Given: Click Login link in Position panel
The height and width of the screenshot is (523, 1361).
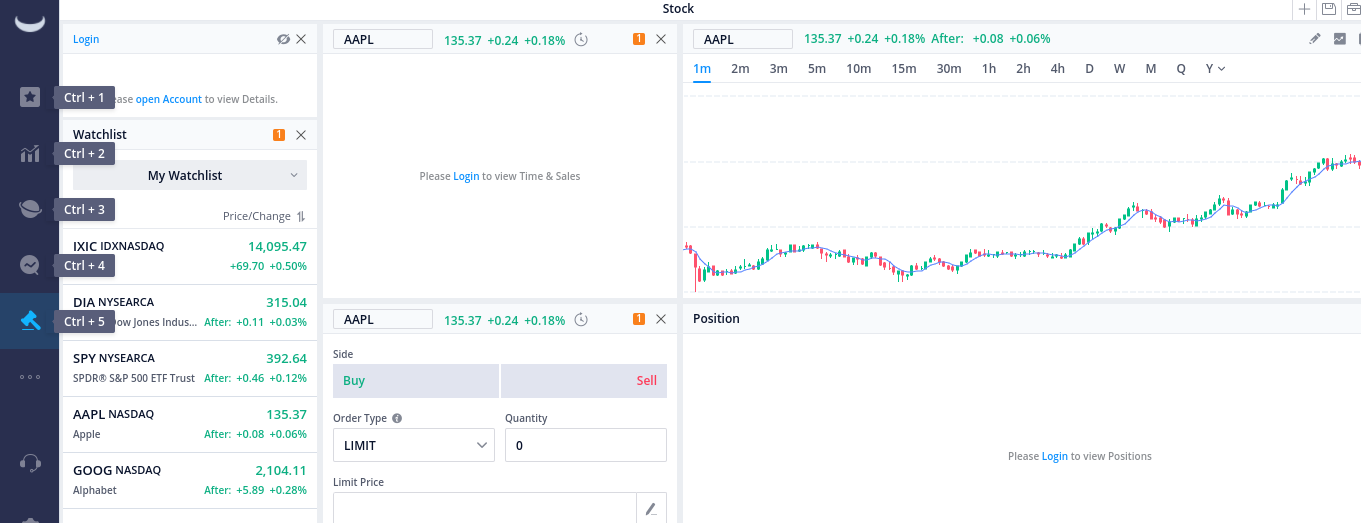Looking at the screenshot, I should tap(1055, 456).
